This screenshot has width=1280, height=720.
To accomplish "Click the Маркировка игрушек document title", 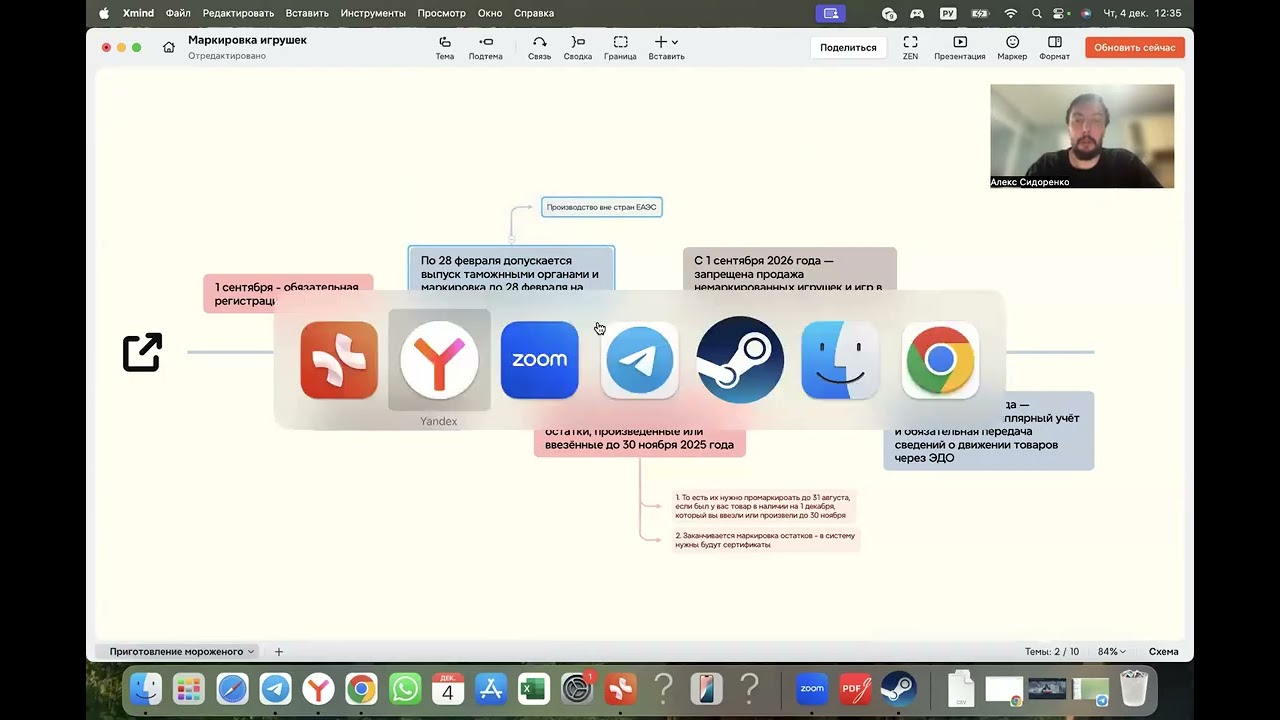I will coord(247,40).
